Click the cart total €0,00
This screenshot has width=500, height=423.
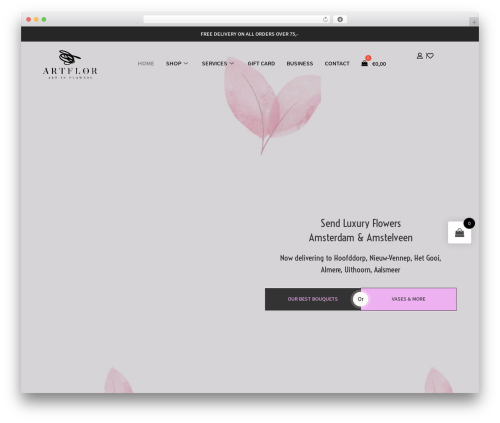(x=379, y=64)
